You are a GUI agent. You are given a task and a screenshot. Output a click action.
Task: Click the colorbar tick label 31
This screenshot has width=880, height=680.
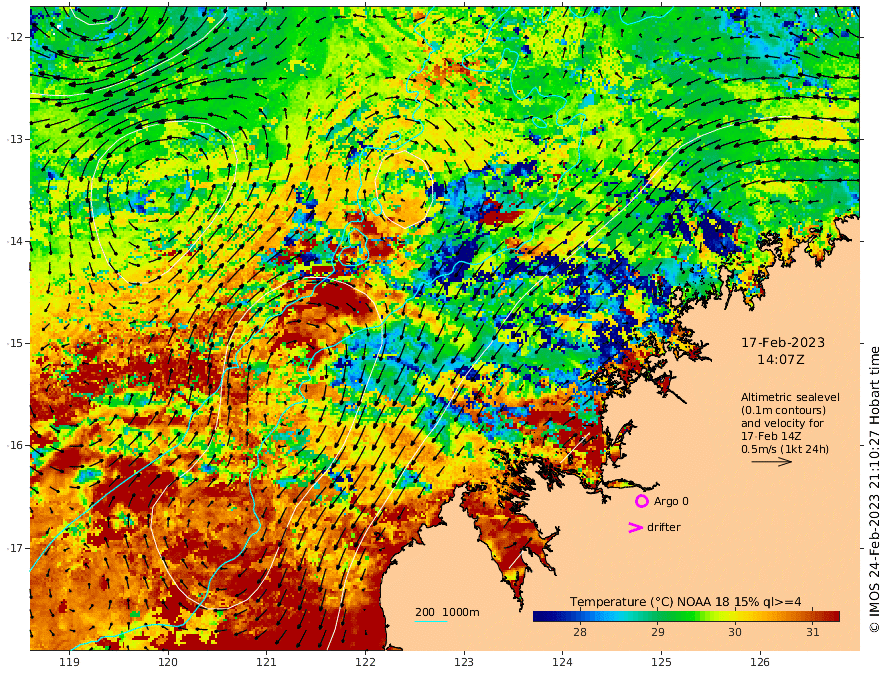point(813,632)
